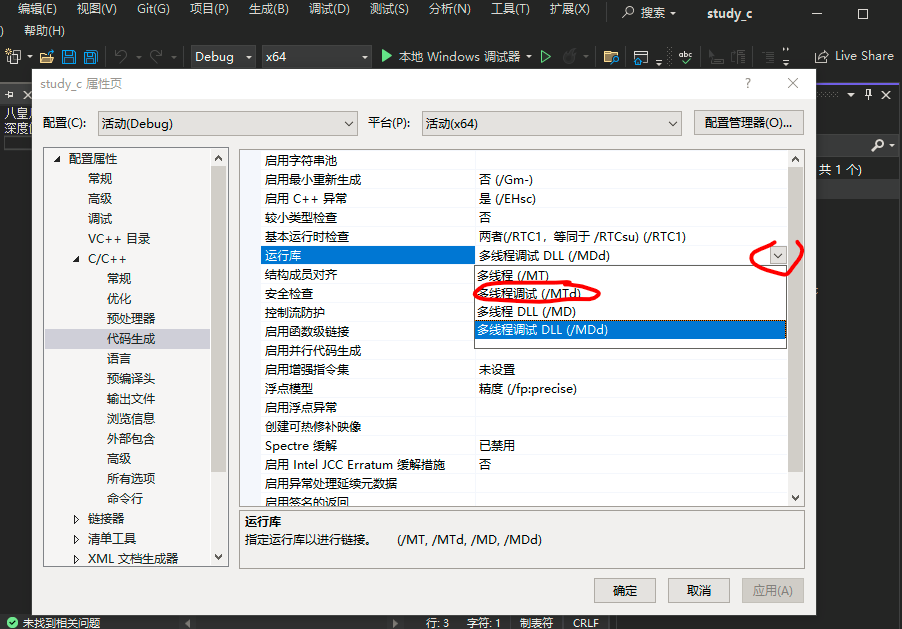Open the 配置(C) 活动(Debug) combo box
This screenshot has height=629, width=902.
[228, 123]
